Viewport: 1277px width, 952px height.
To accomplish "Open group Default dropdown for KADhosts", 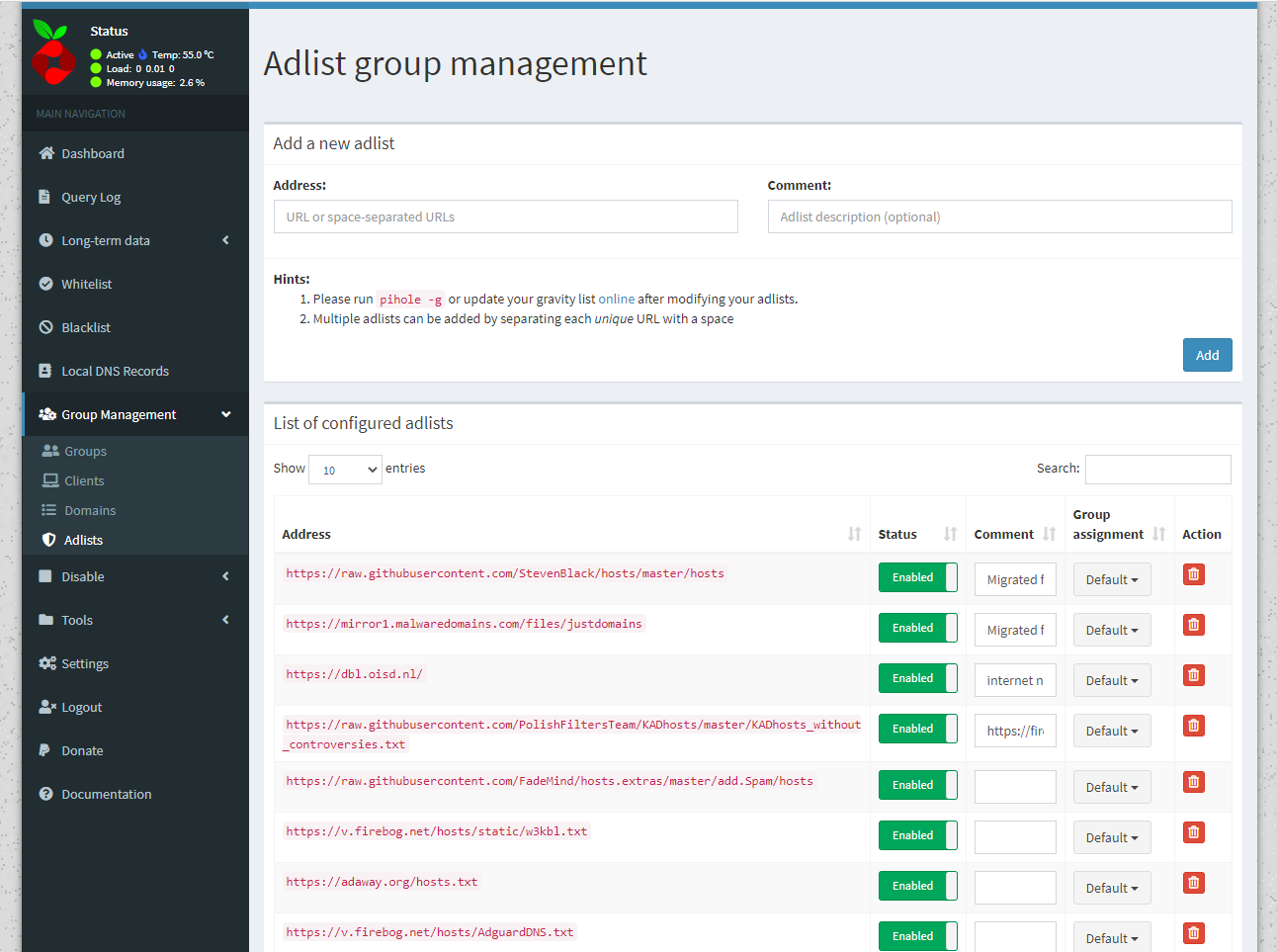I will click(x=1112, y=732).
